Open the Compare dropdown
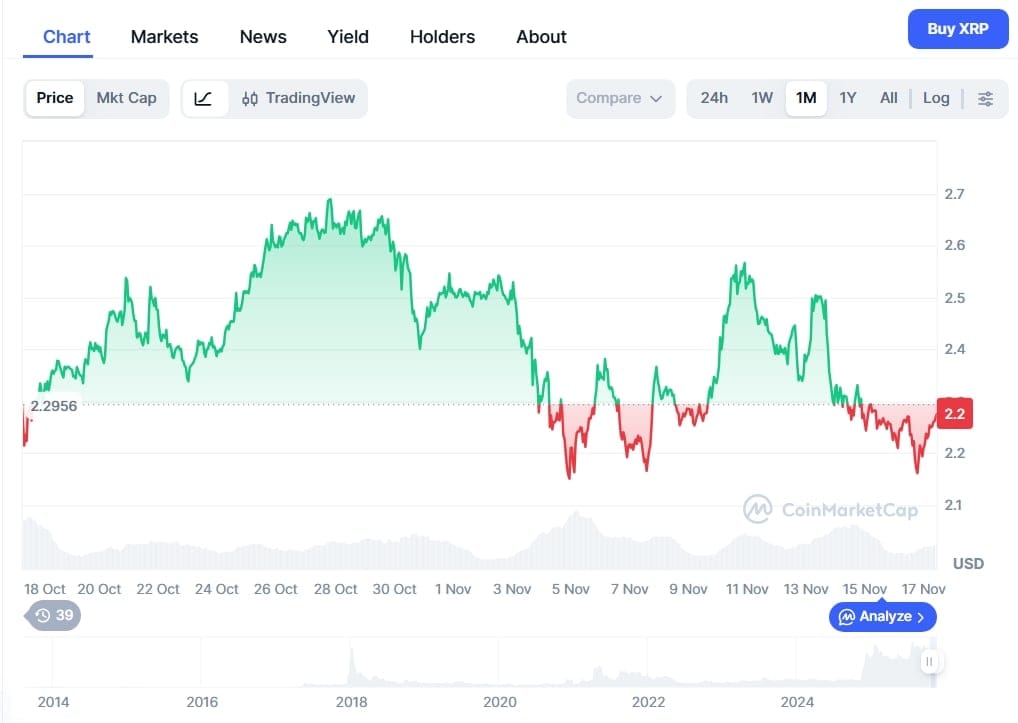1018x723 pixels. (620, 99)
